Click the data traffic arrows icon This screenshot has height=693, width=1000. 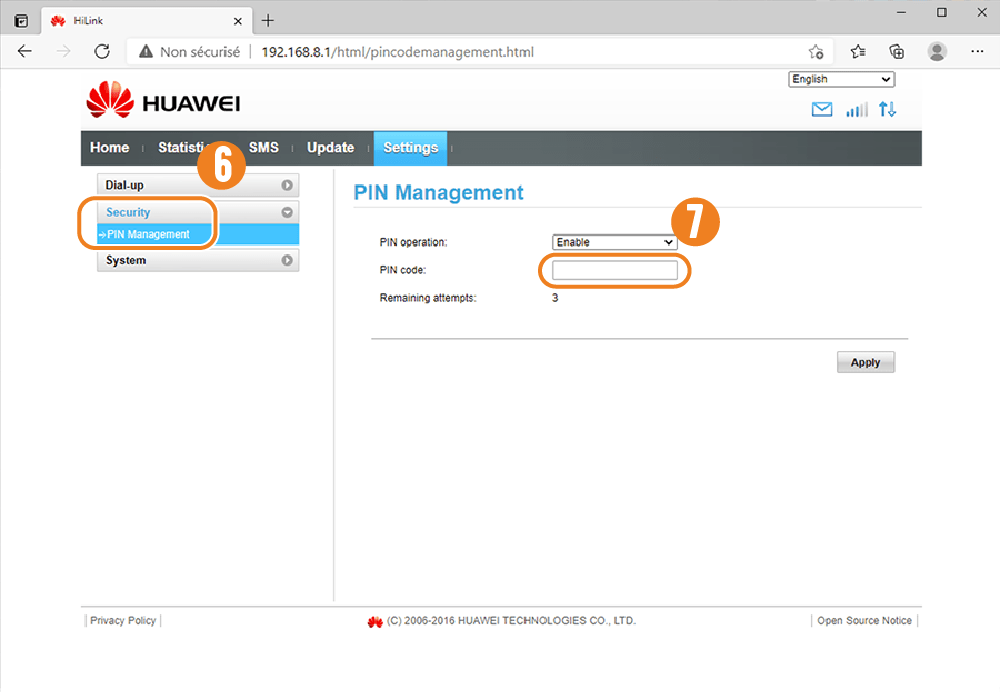click(x=887, y=110)
